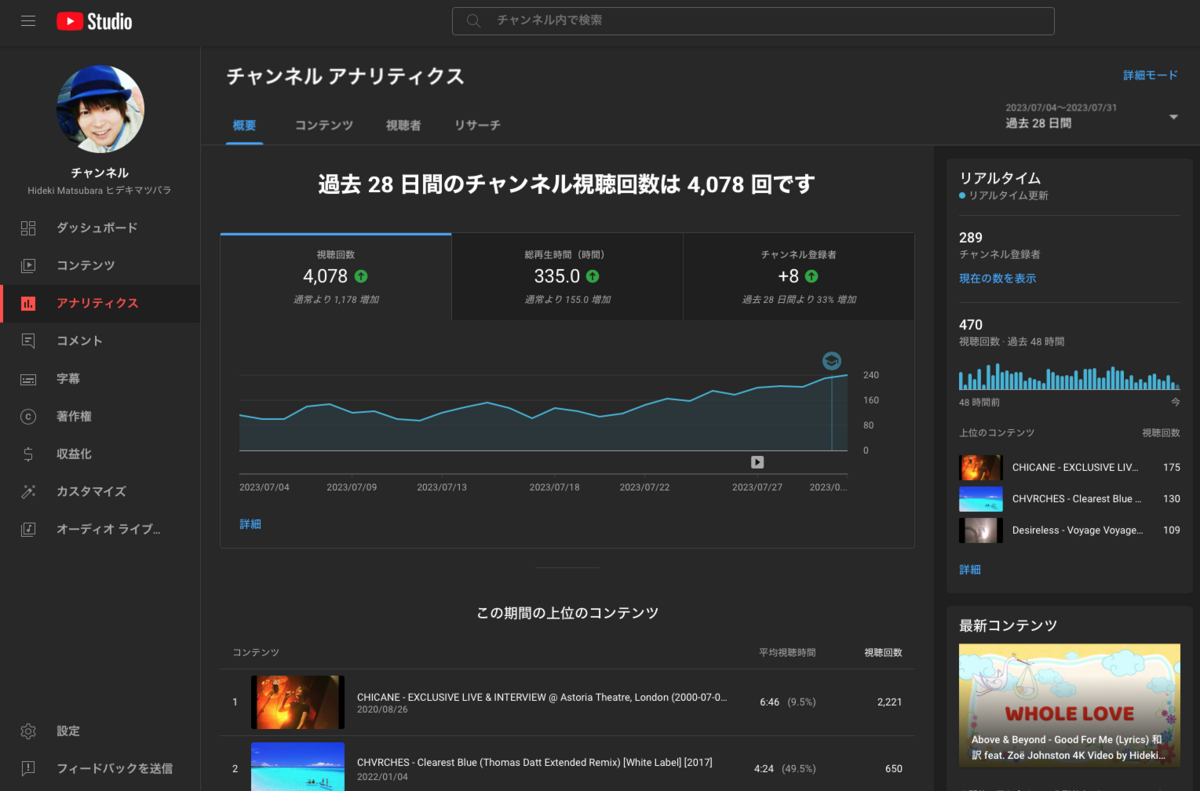Click the green up arrow beside +8
The width and height of the screenshot is (1200, 791).
(811, 276)
